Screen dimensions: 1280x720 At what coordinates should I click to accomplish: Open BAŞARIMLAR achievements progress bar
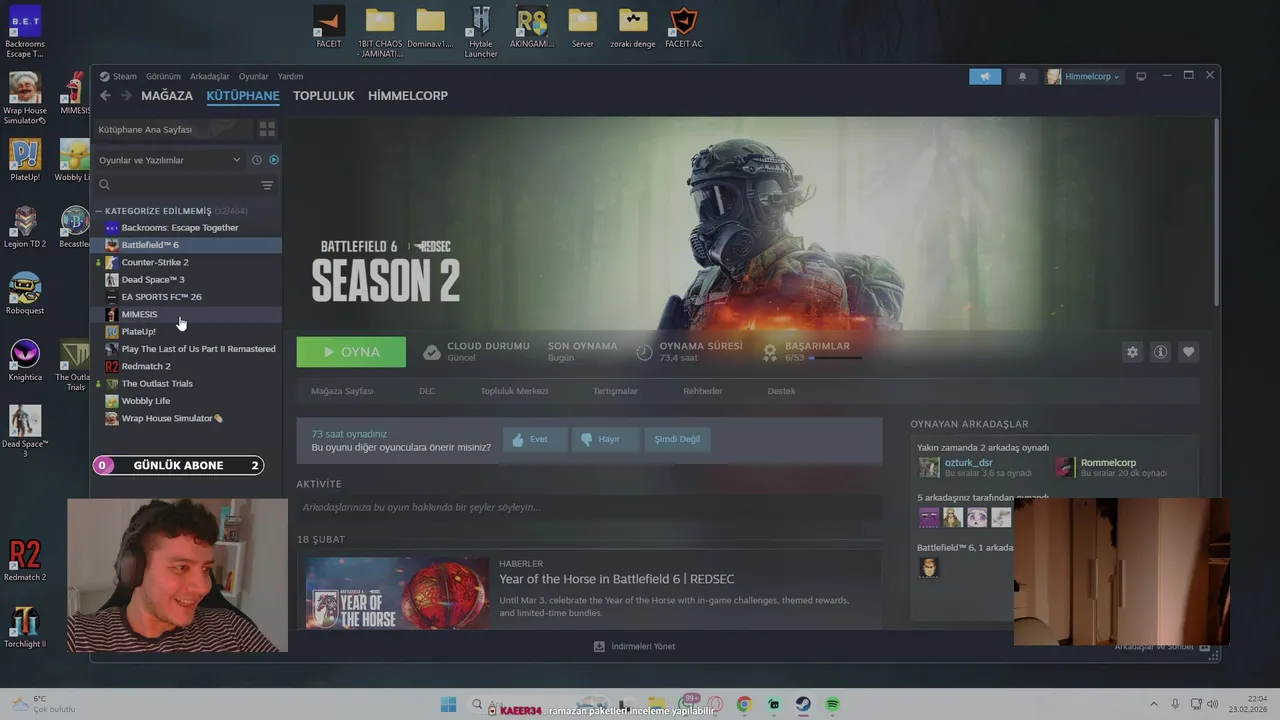point(835,357)
